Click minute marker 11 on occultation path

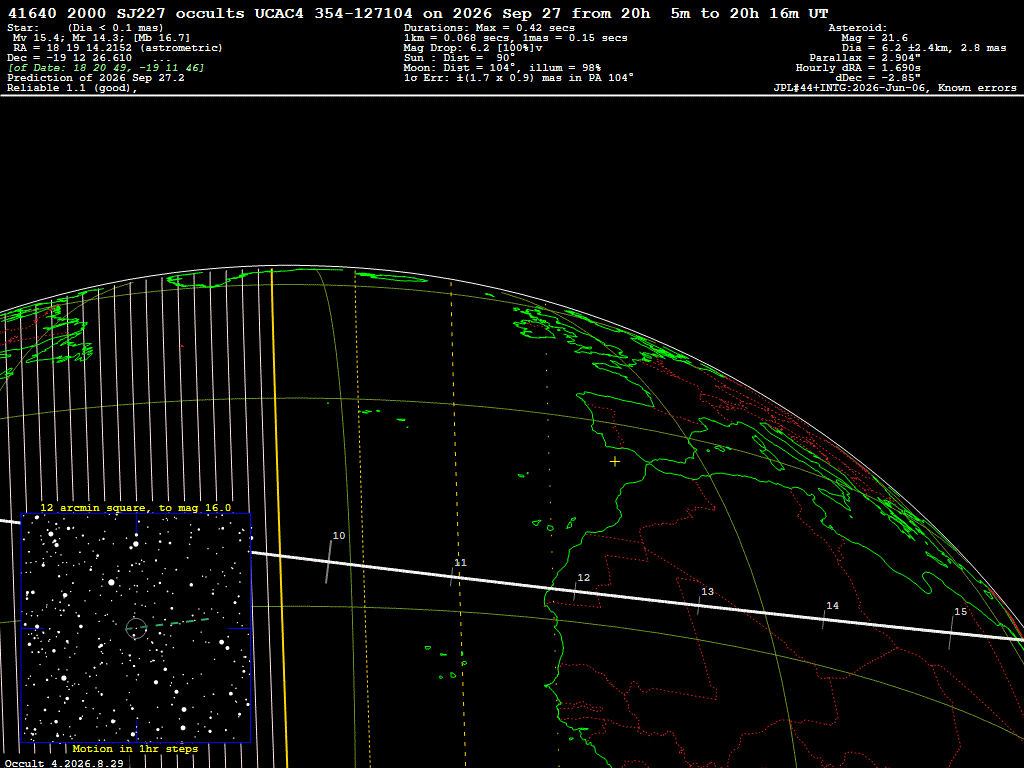pos(460,563)
